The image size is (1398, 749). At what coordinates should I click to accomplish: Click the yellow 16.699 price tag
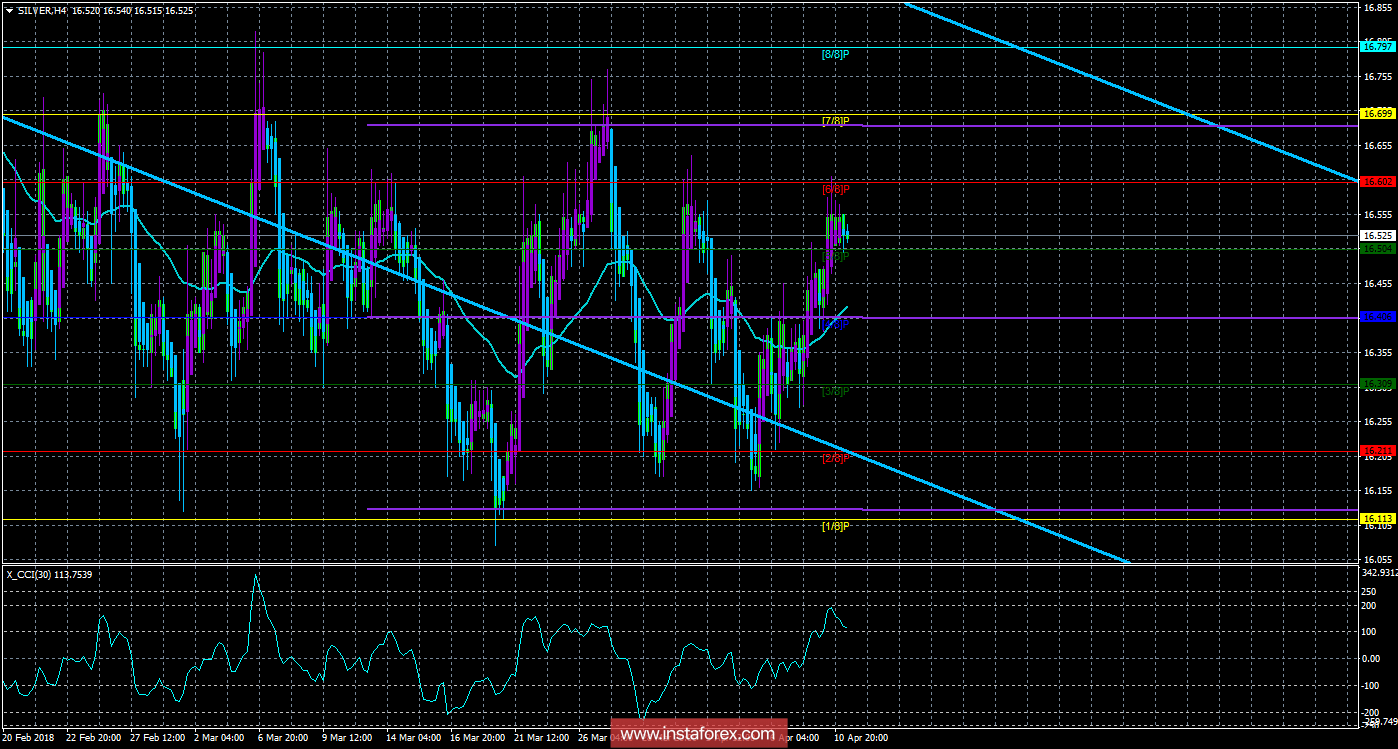(x=1377, y=114)
